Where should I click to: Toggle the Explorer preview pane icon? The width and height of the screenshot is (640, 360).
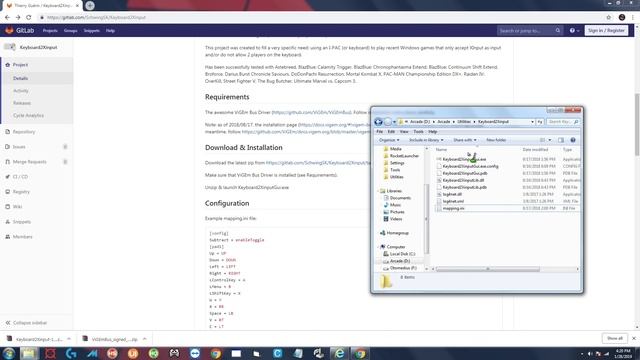561,140
